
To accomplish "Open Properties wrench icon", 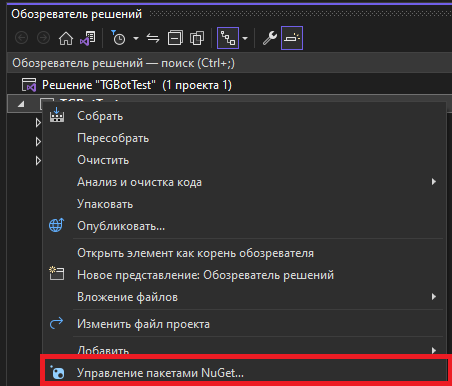I will point(270,38).
